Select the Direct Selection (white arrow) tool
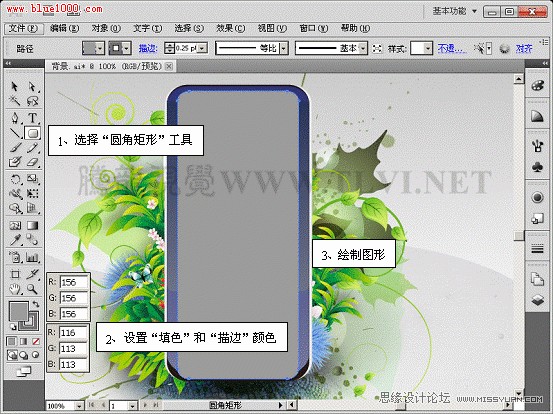The width and height of the screenshot is (553, 414). click(x=32, y=86)
